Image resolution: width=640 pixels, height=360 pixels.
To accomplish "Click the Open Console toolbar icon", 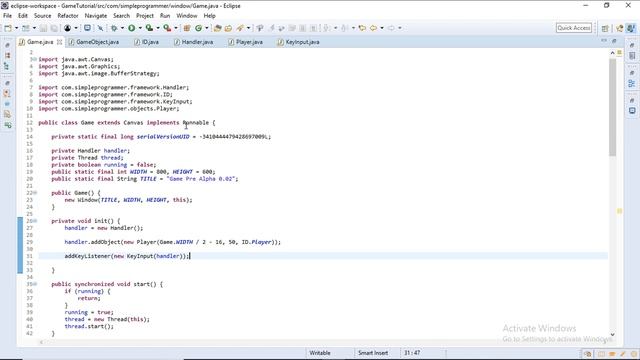I will (87, 28).
